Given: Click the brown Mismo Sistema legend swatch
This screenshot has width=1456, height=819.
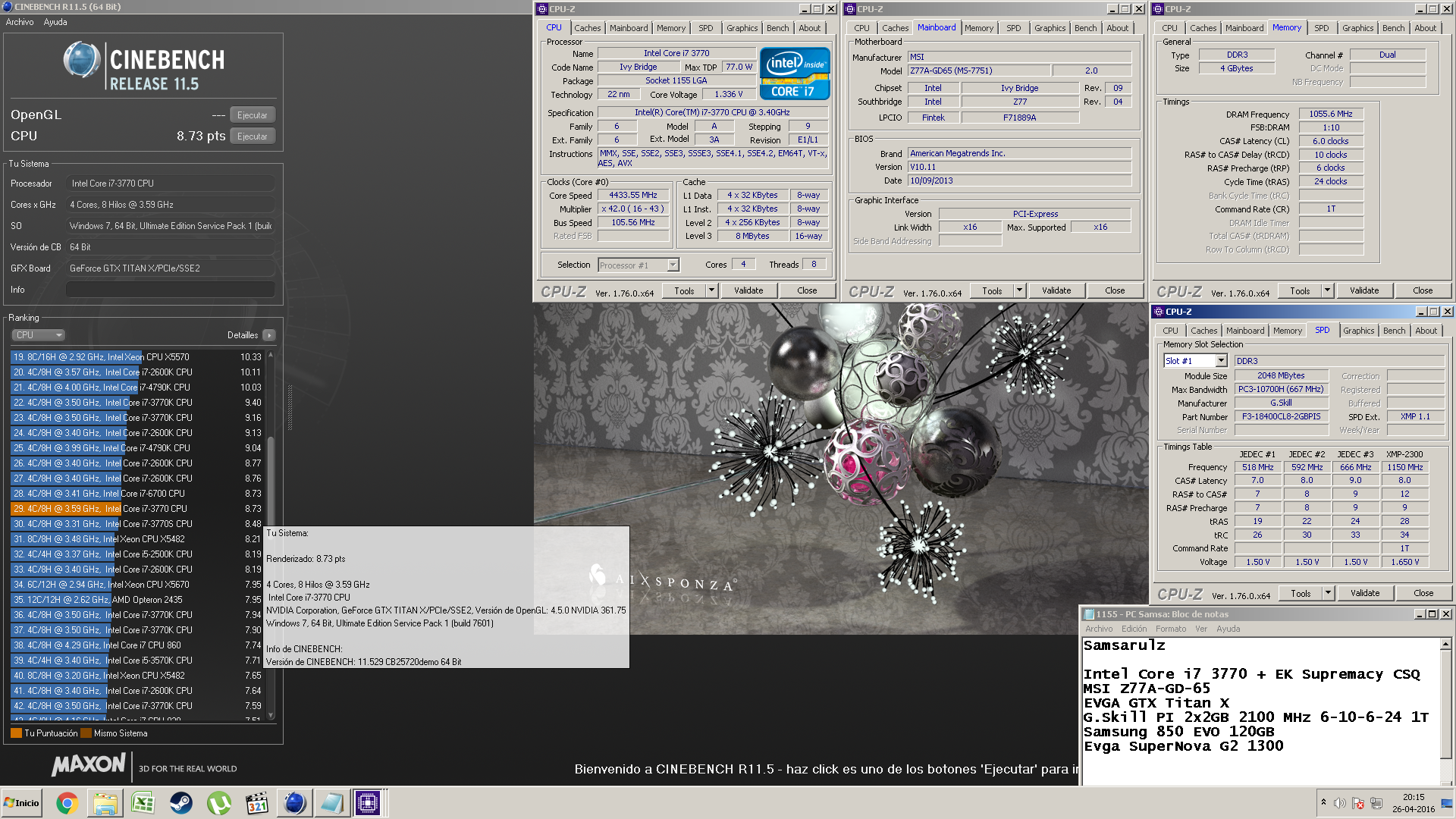Looking at the screenshot, I should point(86,733).
